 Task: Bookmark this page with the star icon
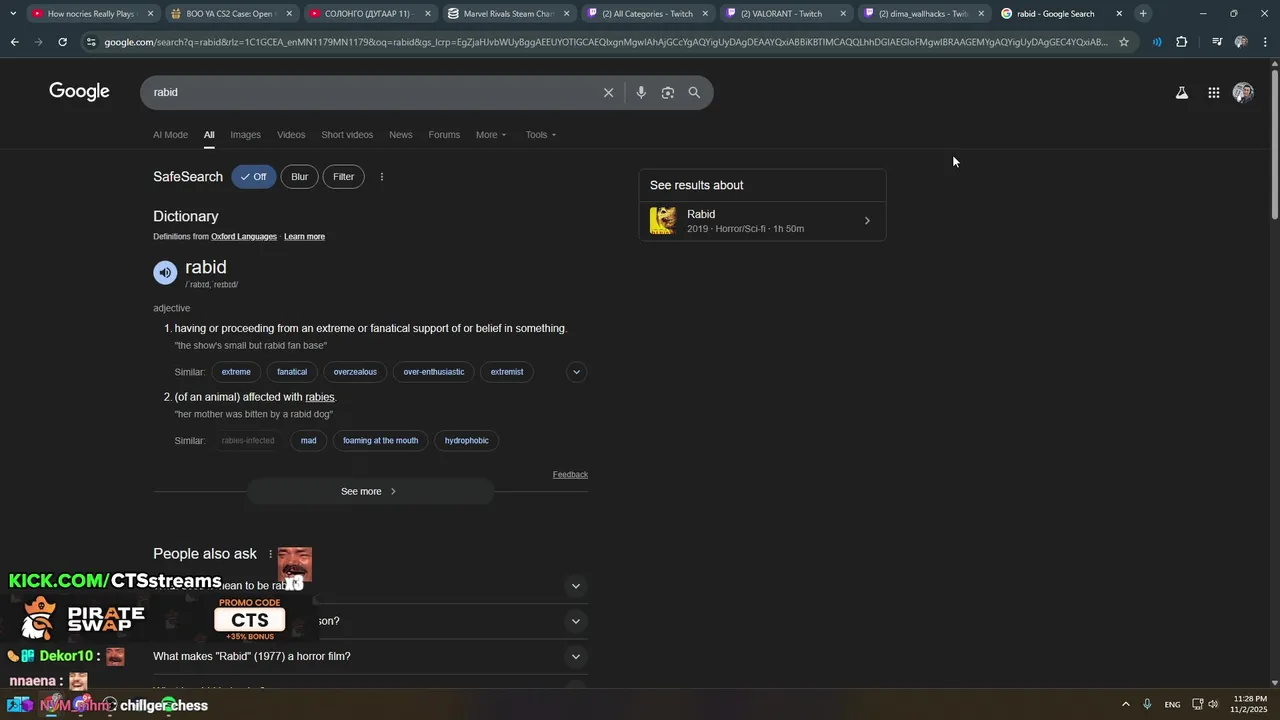click(x=1124, y=42)
